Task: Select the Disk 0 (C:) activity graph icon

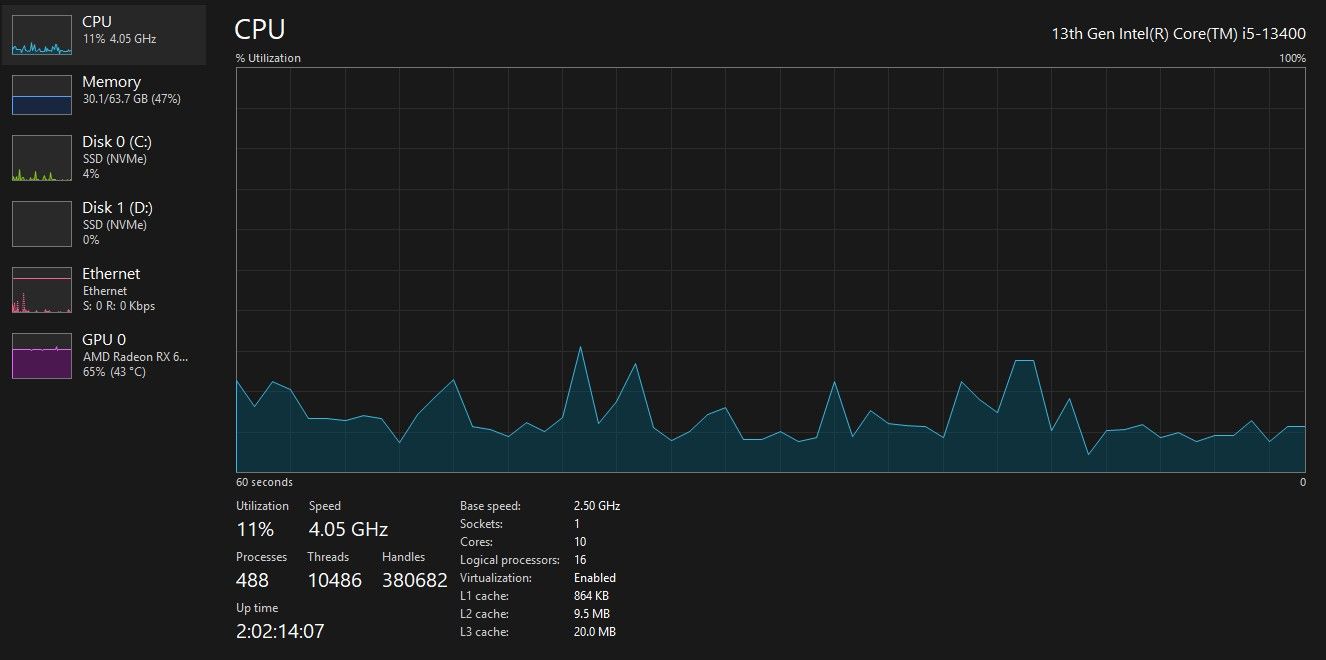Action: pyautogui.click(x=42, y=160)
